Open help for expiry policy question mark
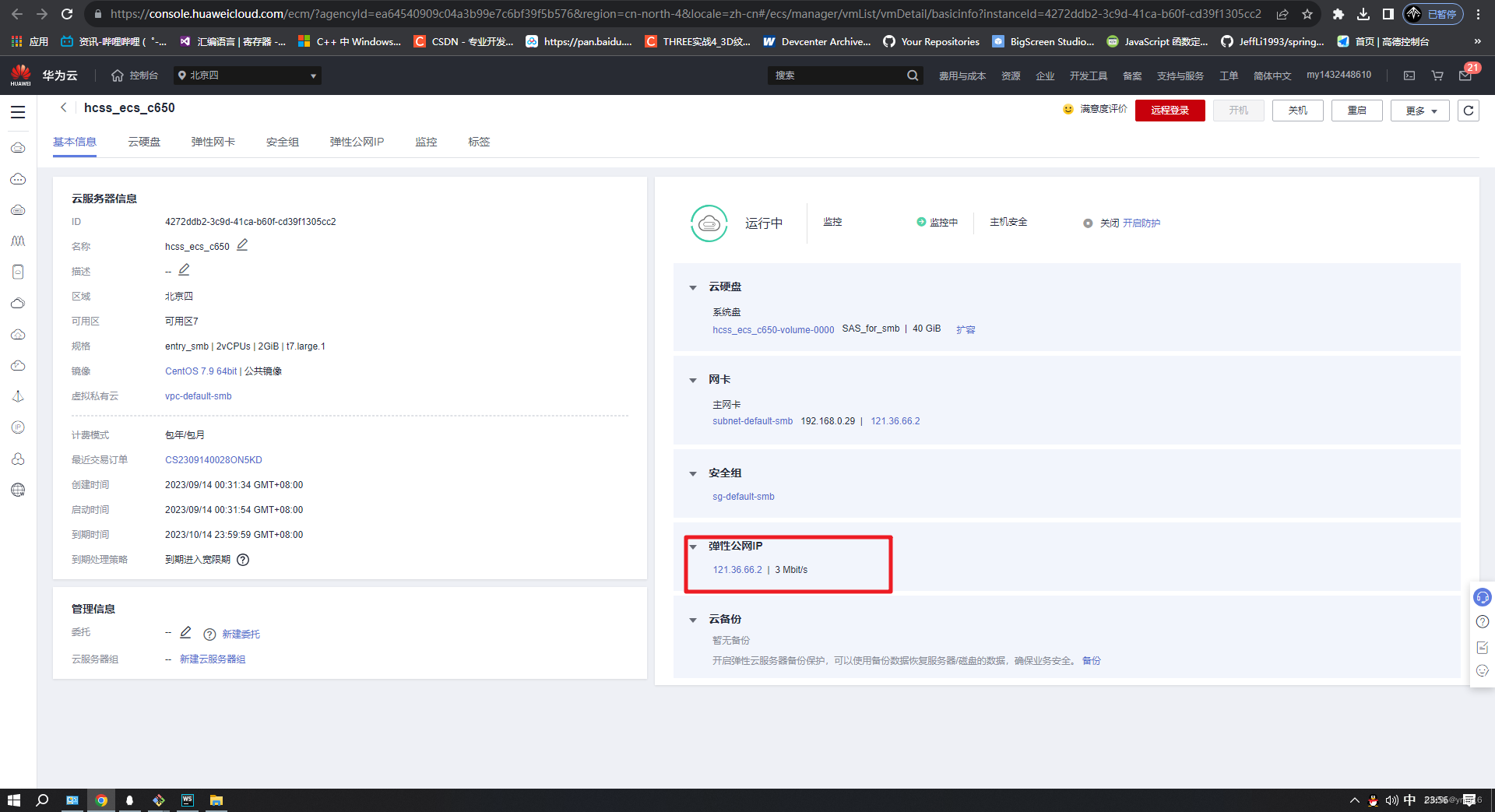The height and width of the screenshot is (812, 1495). (x=243, y=560)
